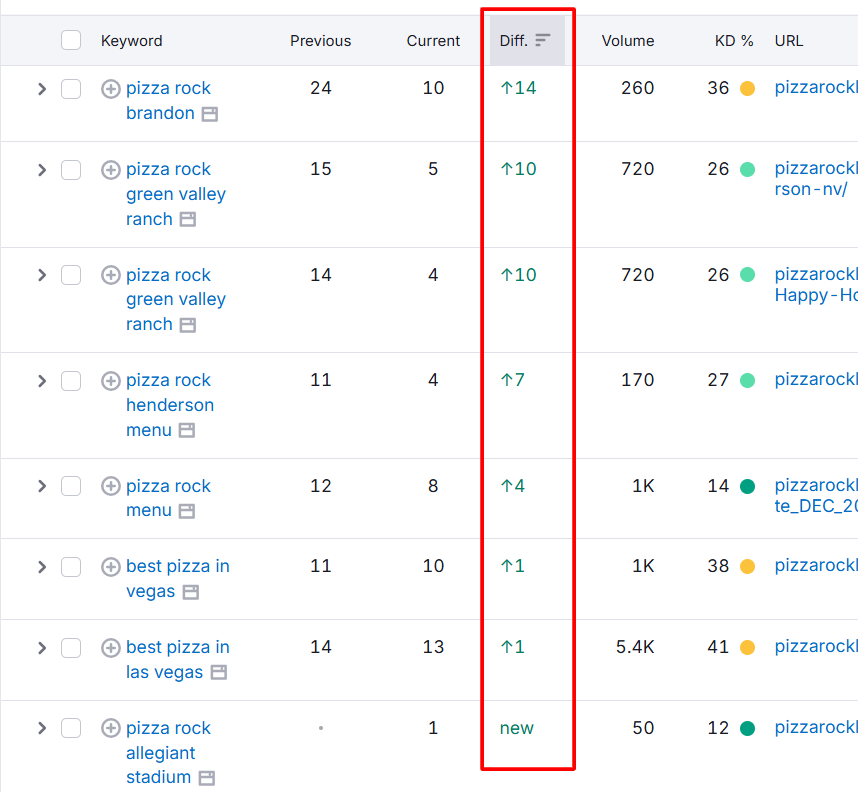Click the ↑7 diff value for henderson menu

pos(512,380)
